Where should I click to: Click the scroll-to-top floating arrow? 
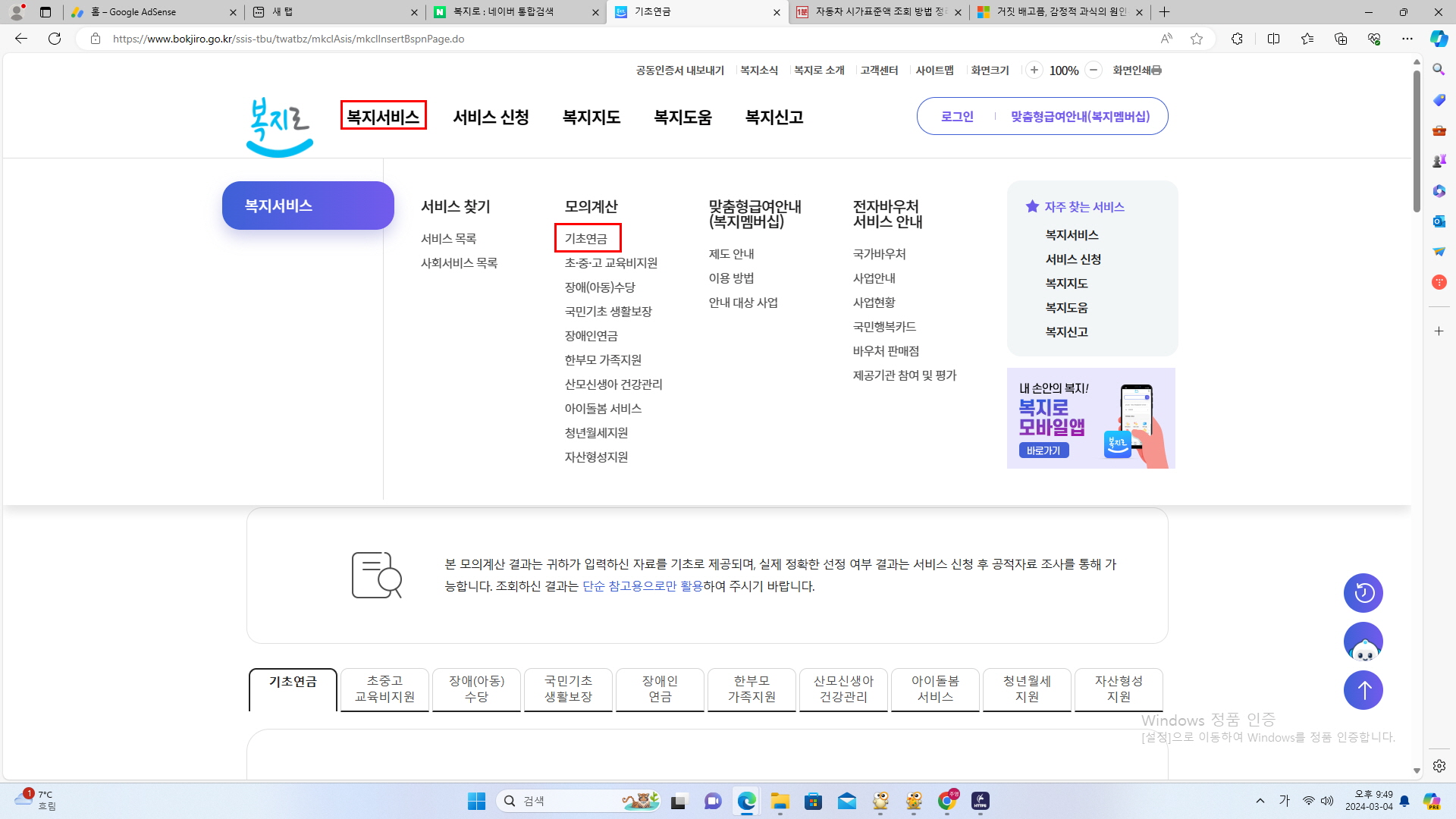click(1363, 690)
